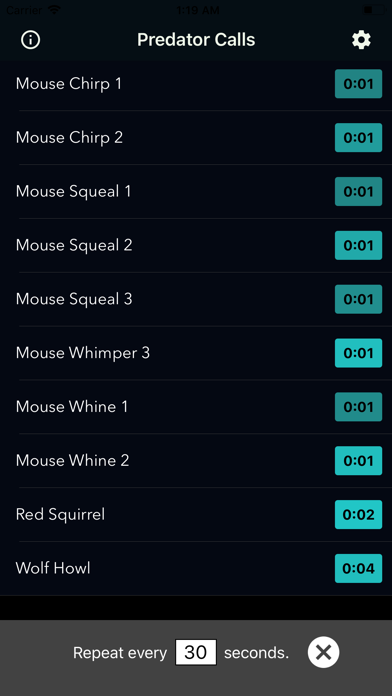Play Mouse Chirp 2 duration button

[358, 138]
